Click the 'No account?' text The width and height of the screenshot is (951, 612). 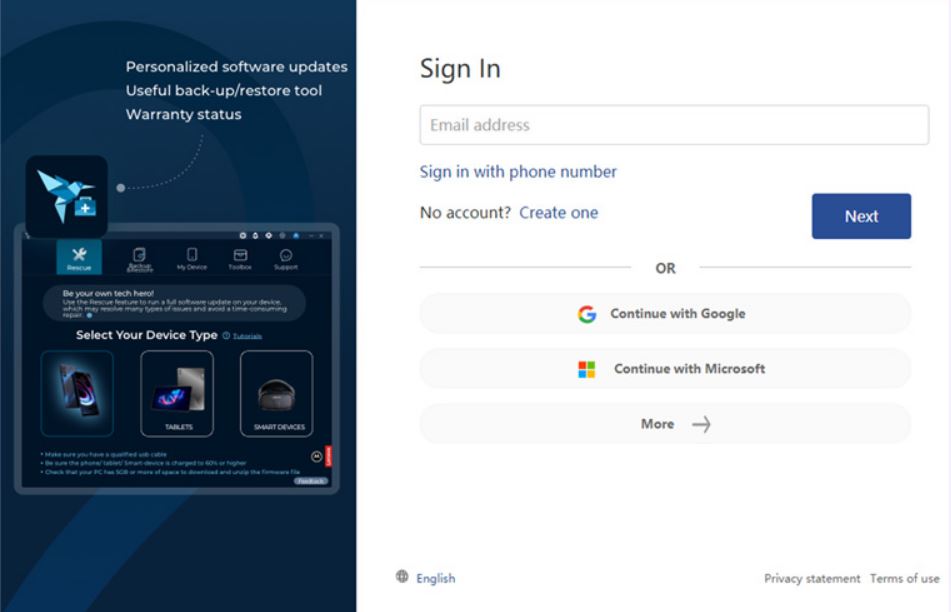point(465,213)
